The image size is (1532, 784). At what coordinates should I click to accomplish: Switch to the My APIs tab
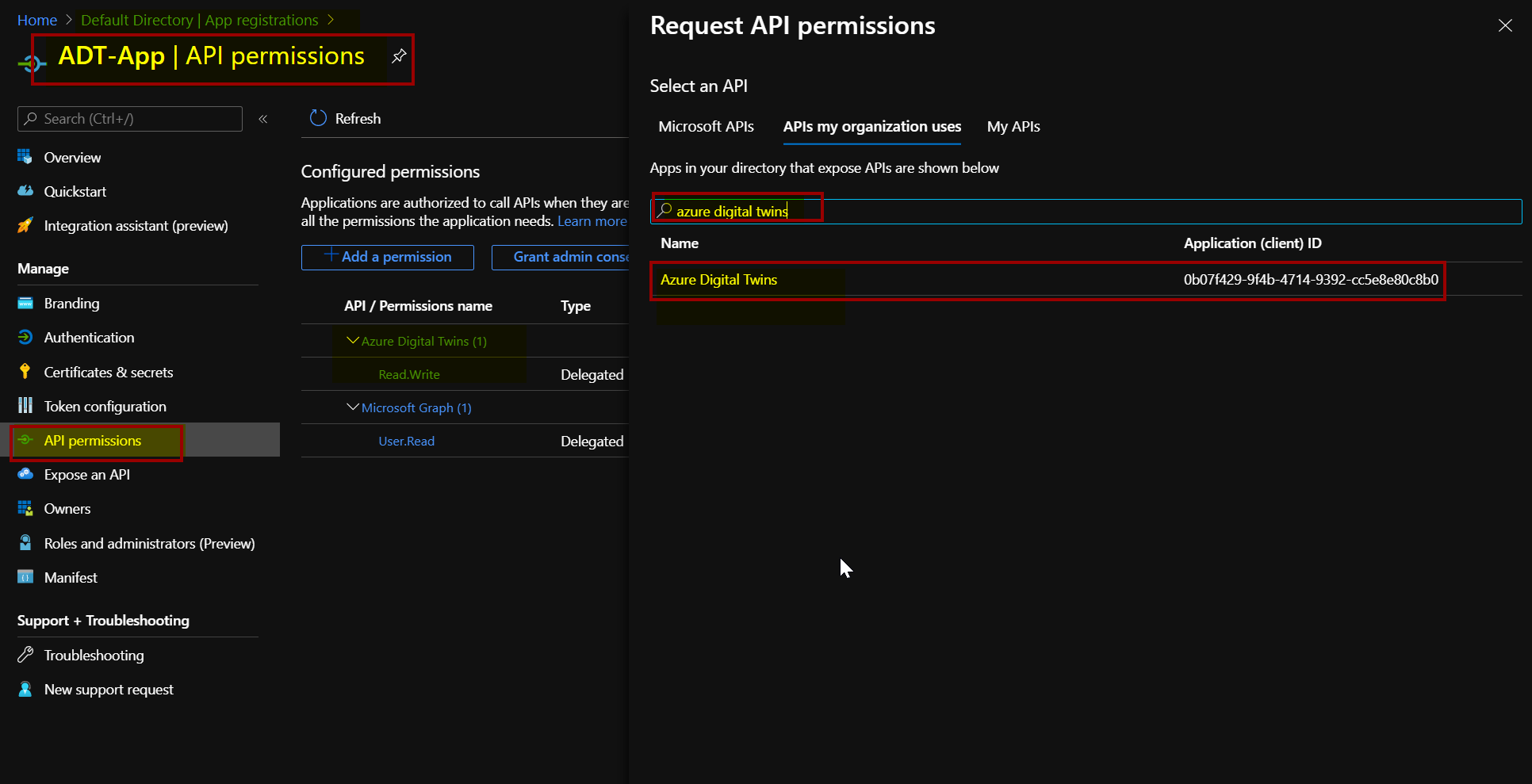tap(1013, 127)
